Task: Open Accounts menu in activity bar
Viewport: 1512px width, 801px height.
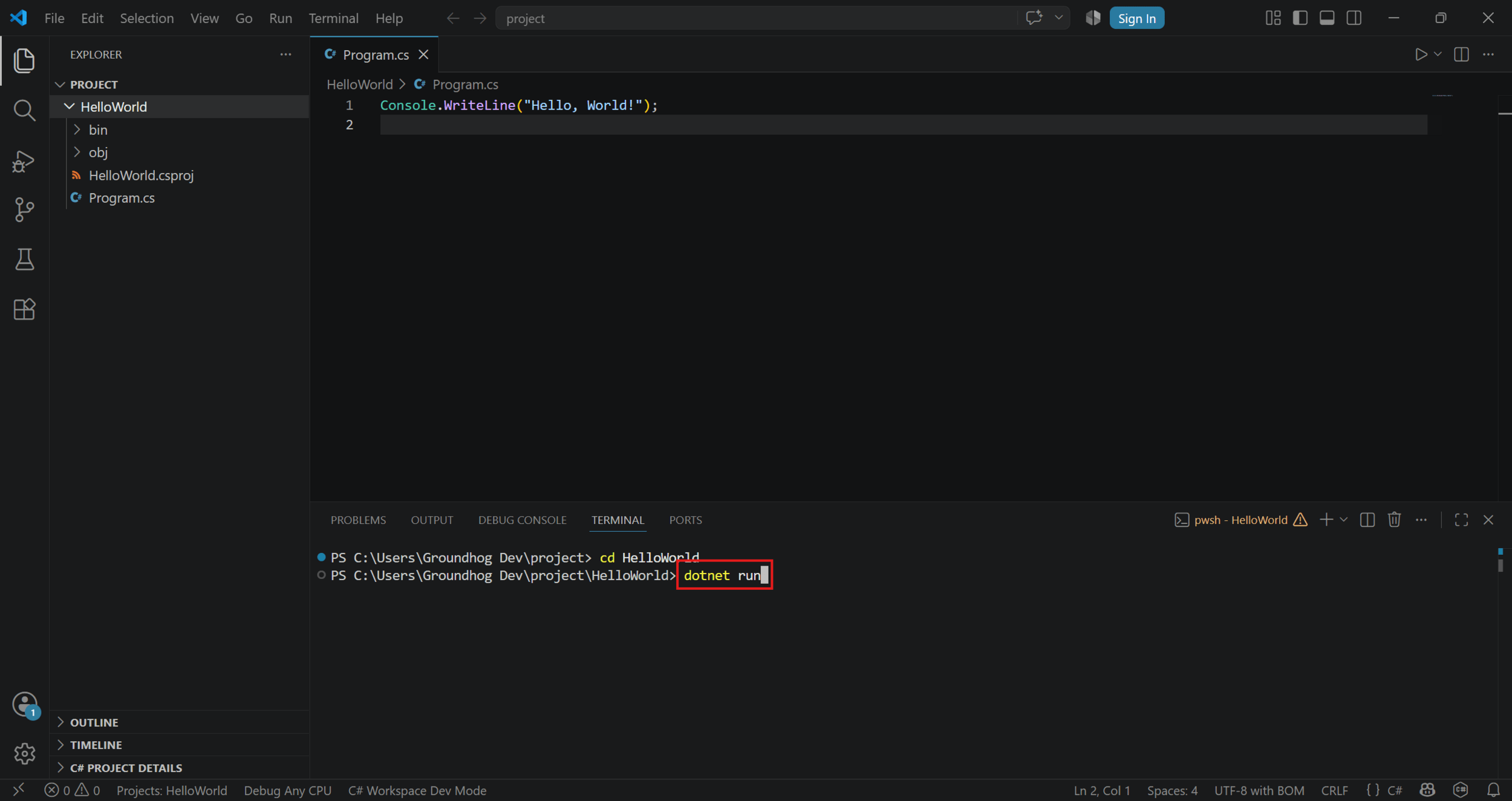Action: click(25, 705)
